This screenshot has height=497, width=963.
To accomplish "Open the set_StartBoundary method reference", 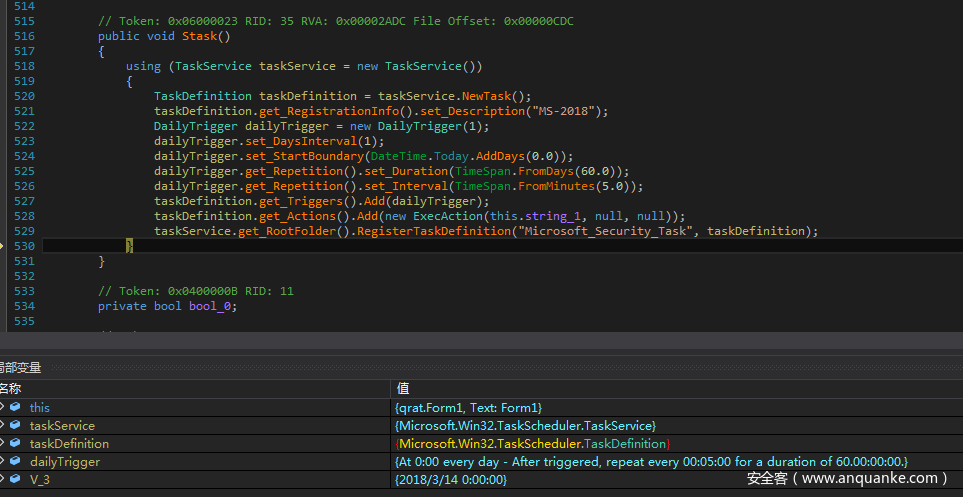I will [308, 156].
